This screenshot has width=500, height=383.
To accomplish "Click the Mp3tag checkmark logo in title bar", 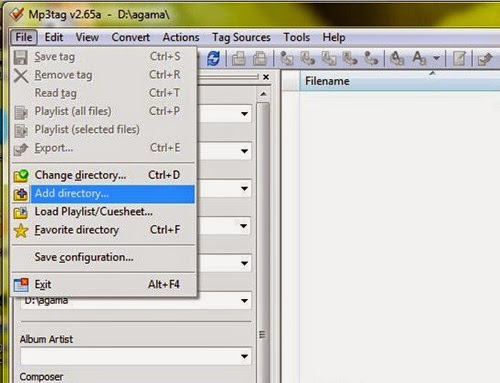I will [x=16, y=14].
